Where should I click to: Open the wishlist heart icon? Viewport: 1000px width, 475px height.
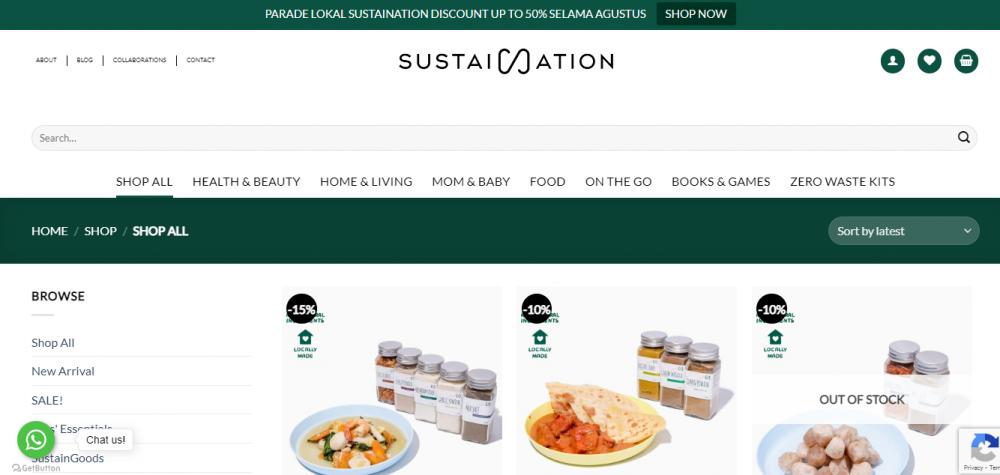pyautogui.click(x=929, y=61)
